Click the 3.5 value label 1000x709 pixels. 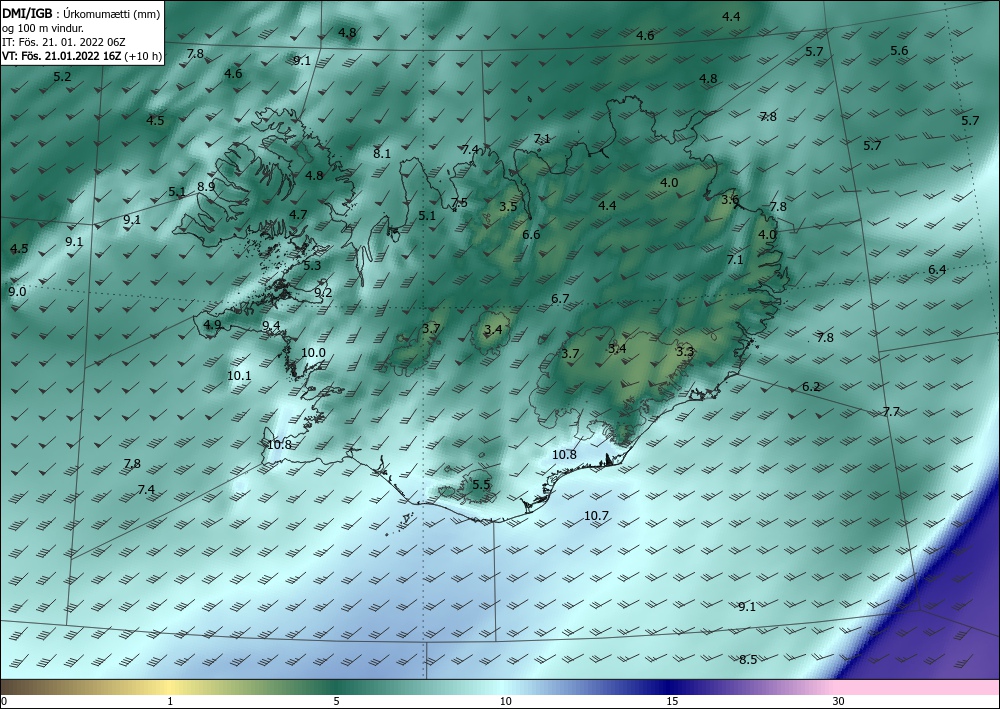pos(508,206)
